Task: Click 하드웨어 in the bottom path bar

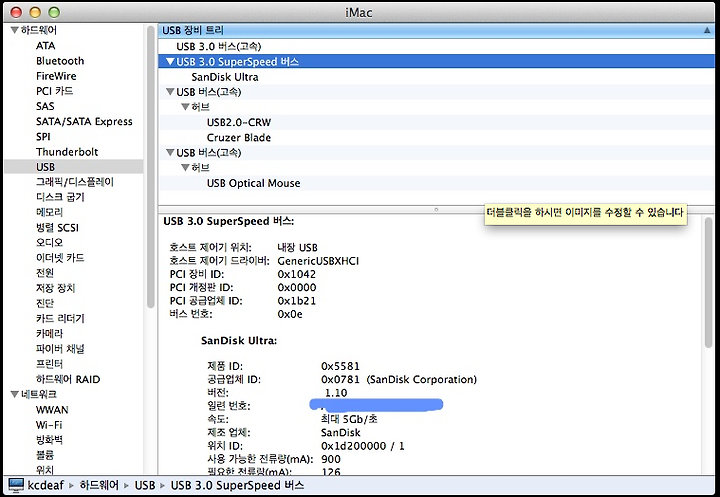Action: point(99,485)
